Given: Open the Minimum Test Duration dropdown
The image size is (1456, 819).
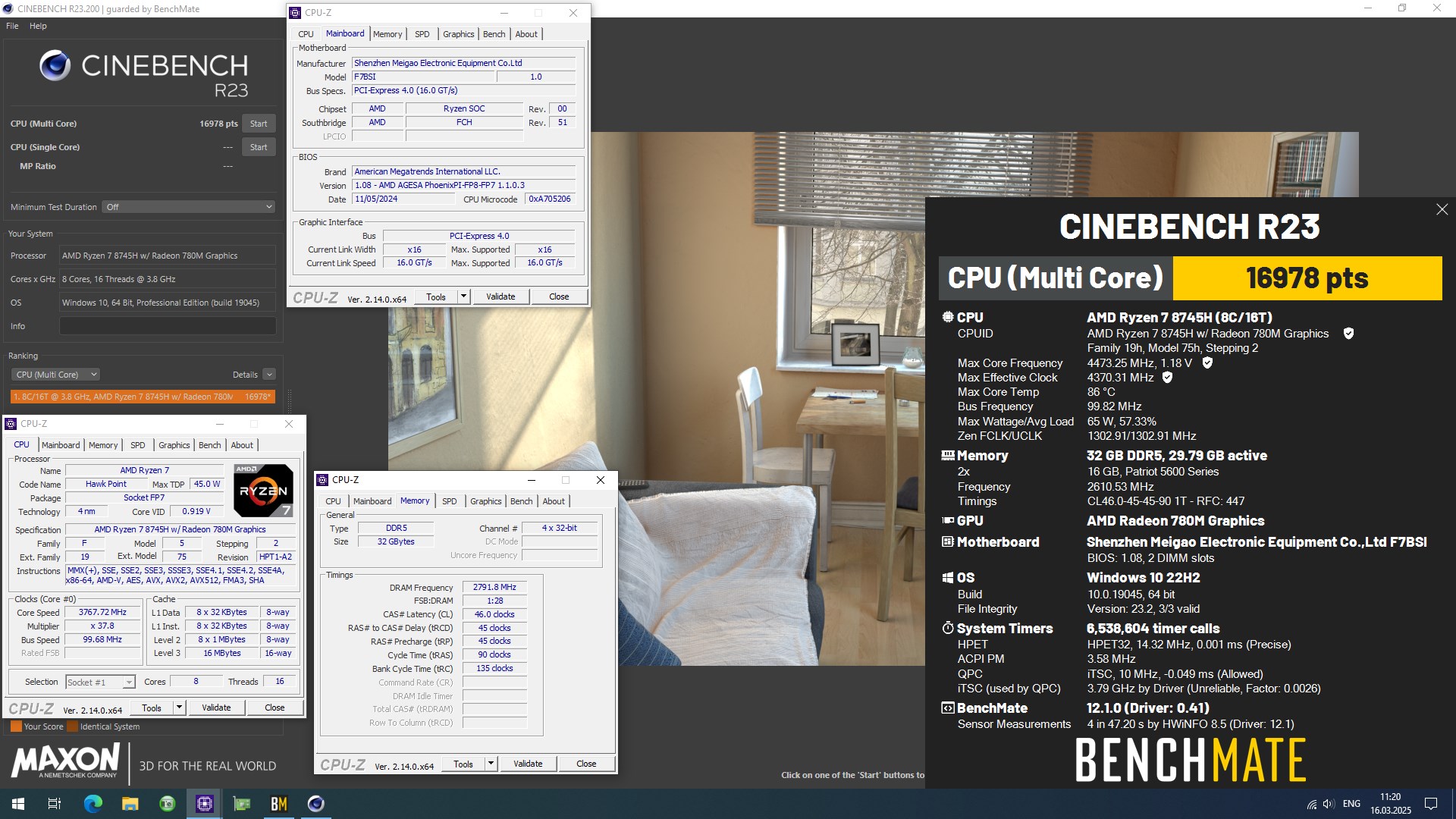Looking at the screenshot, I should 189,207.
